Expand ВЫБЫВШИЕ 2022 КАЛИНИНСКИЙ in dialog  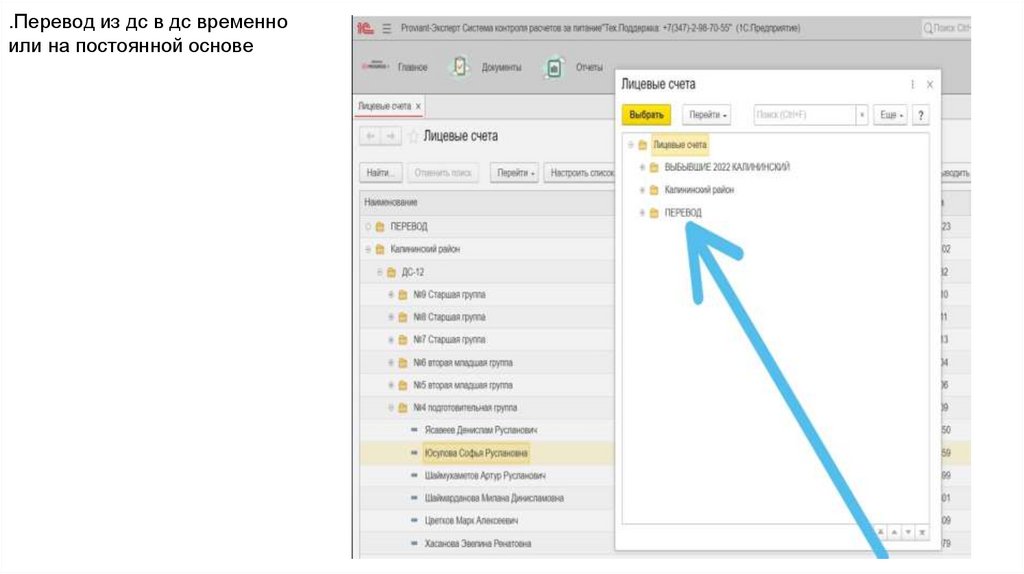[642, 168]
